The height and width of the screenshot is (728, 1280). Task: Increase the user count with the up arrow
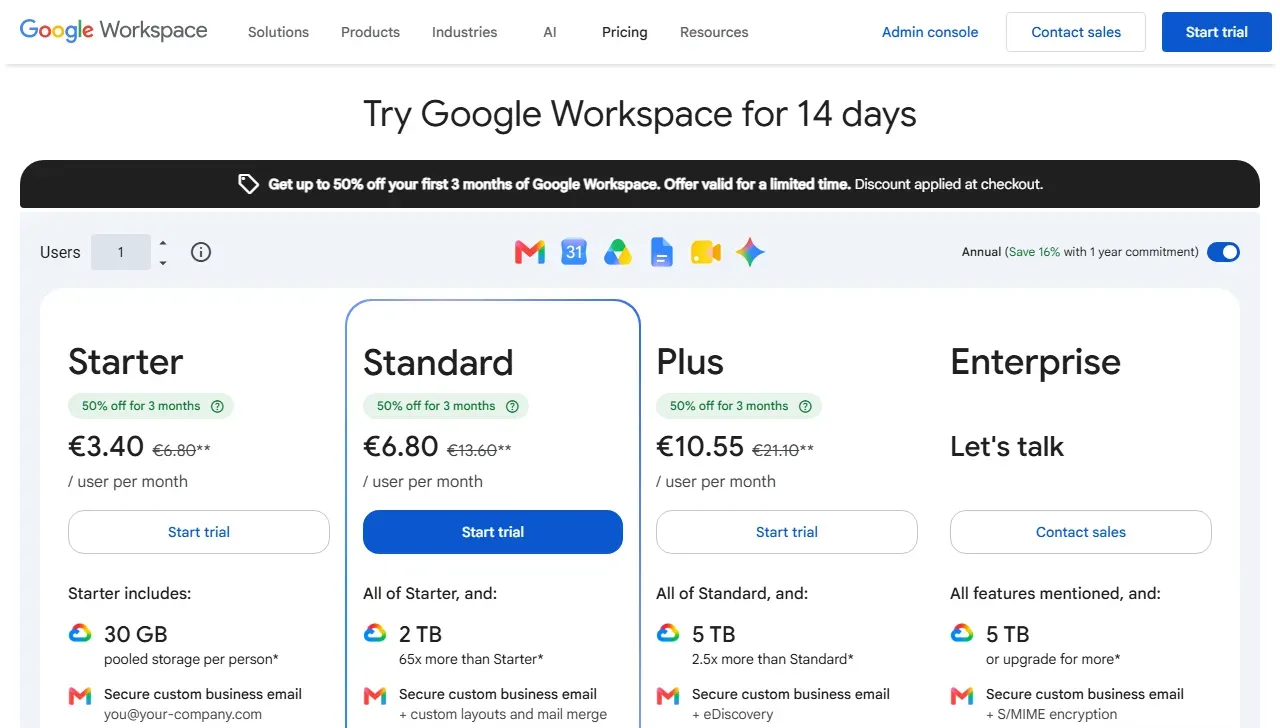point(163,242)
